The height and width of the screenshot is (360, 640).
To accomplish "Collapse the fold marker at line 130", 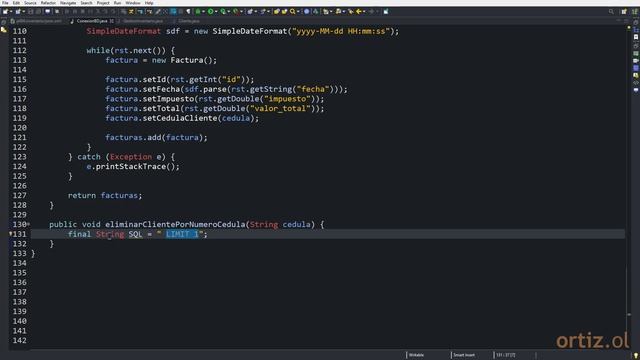I will pyautogui.click(x=29, y=224).
